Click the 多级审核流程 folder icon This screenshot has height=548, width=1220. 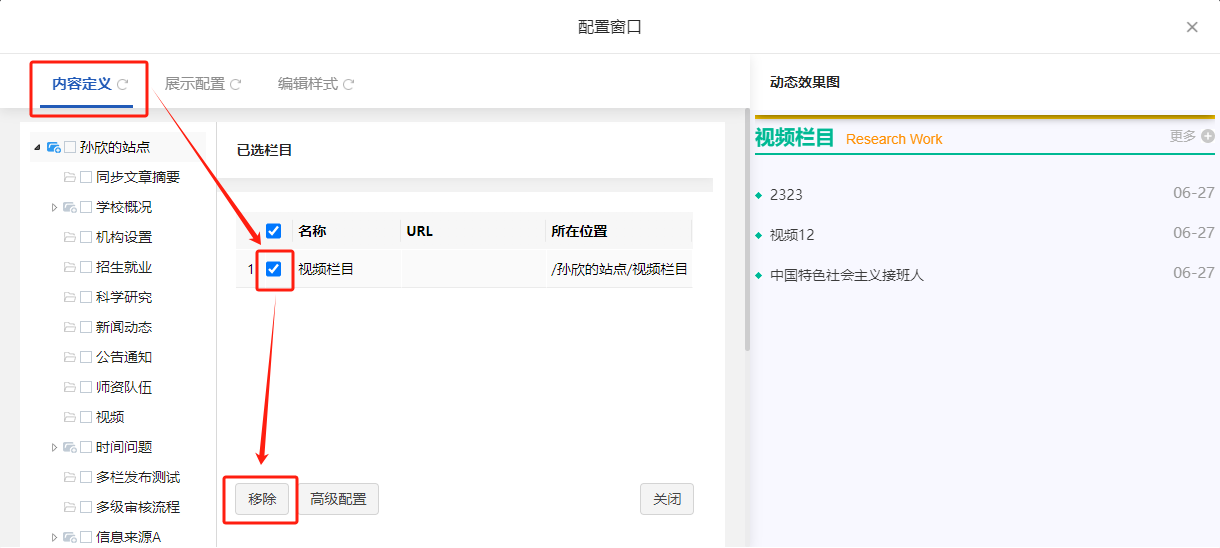point(70,507)
